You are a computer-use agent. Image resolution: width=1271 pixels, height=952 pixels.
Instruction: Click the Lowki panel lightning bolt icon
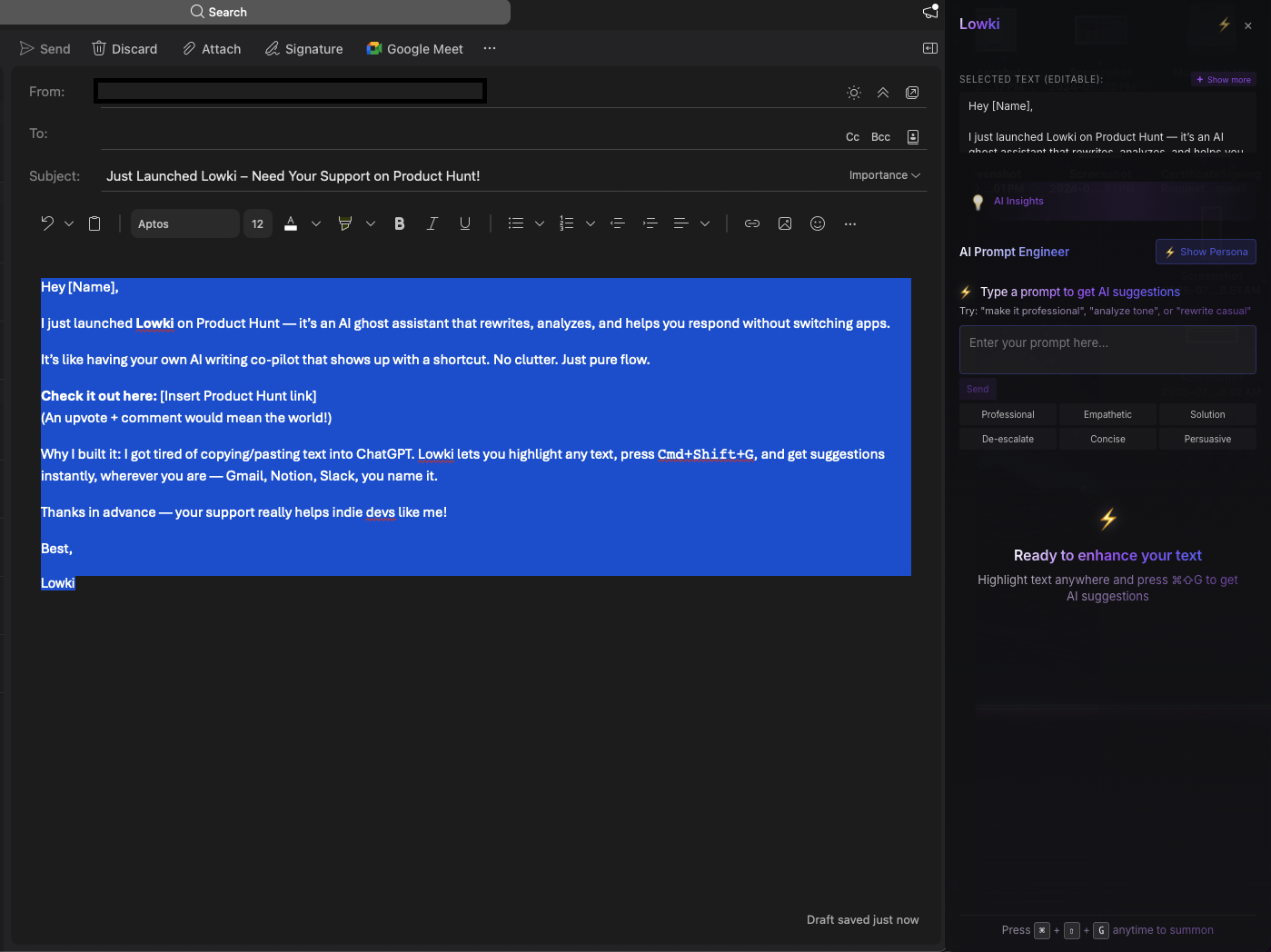click(x=1225, y=25)
